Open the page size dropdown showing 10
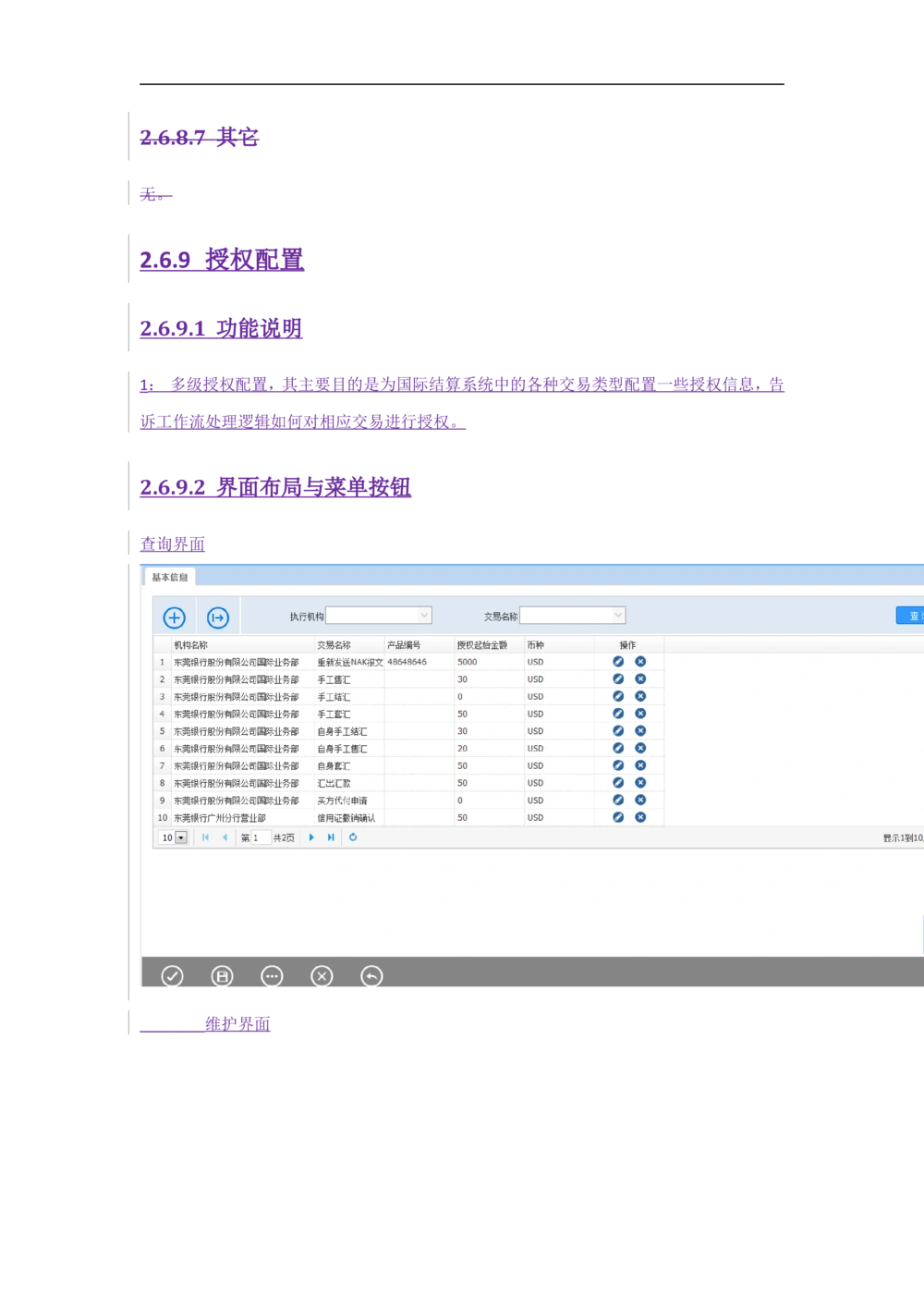The width and height of the screenshot is (924, 1308). point(181,838)
